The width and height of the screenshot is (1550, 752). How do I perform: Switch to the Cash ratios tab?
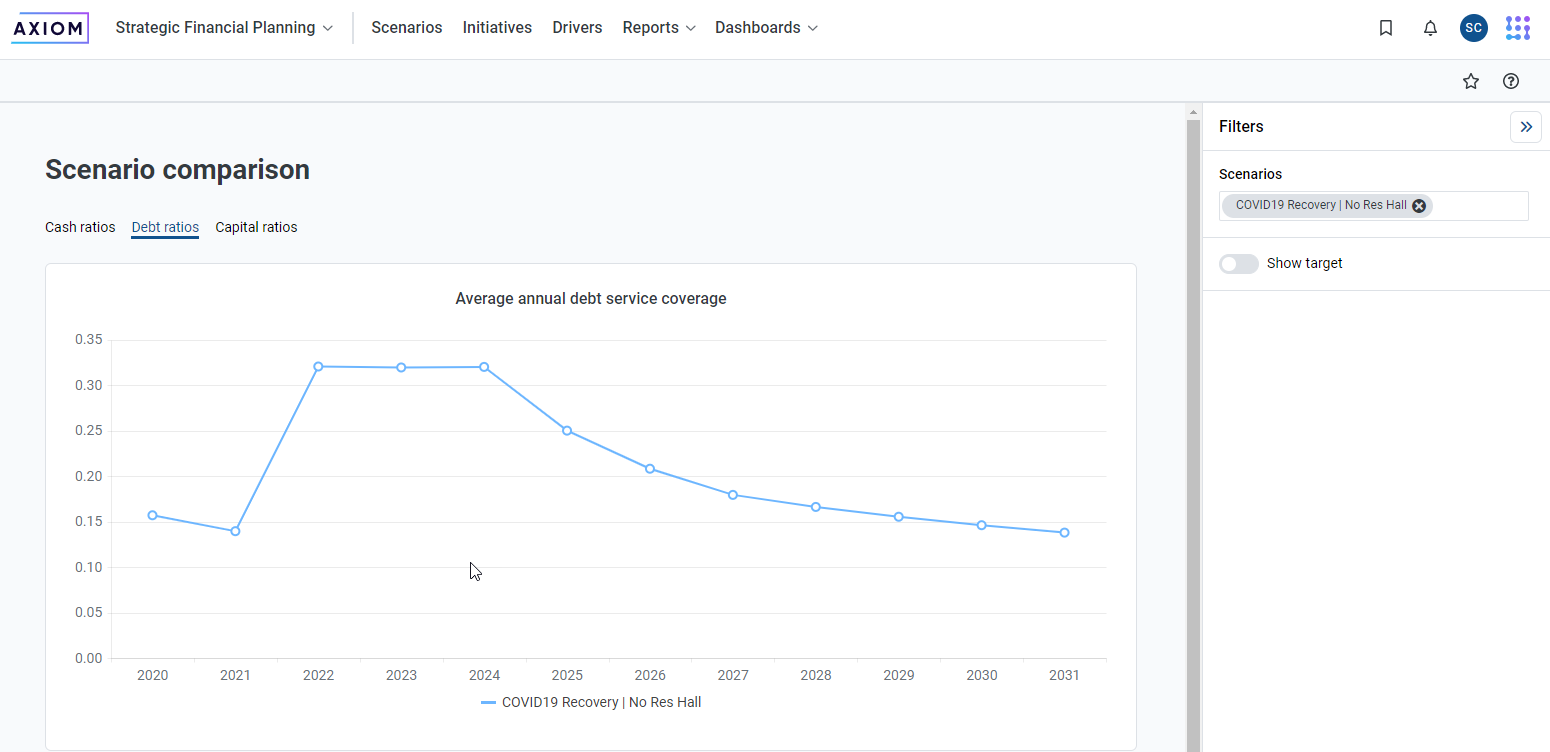[80, 227]
